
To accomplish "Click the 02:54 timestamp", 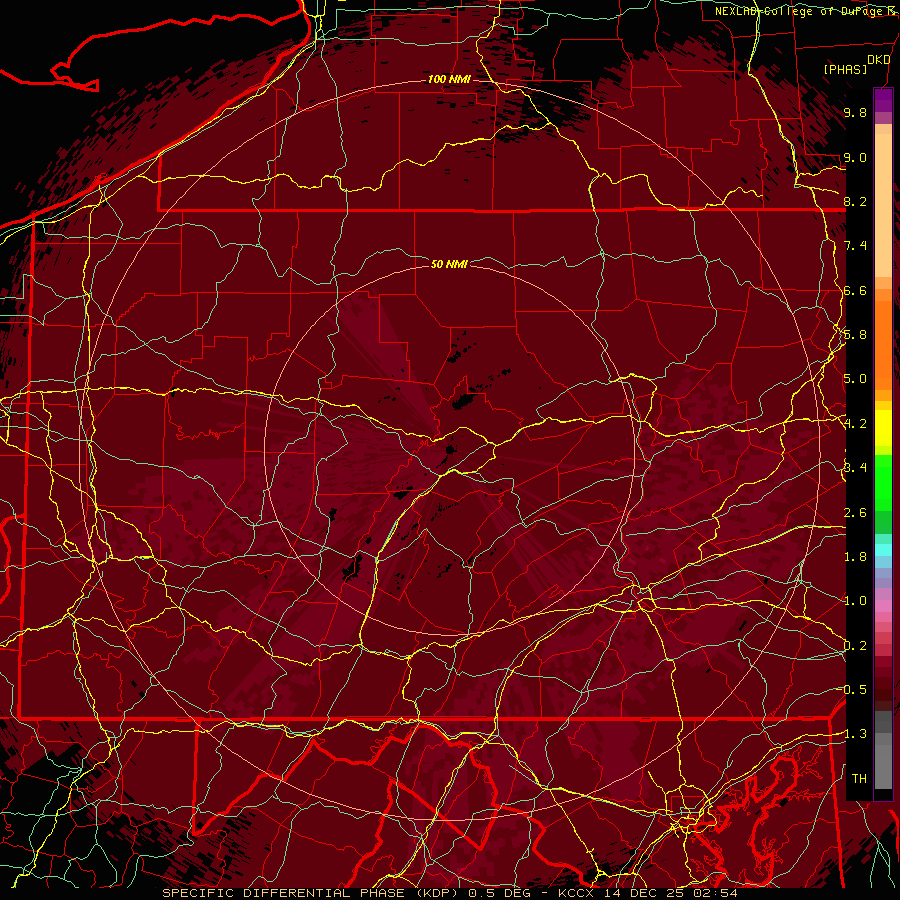I will coord(715,893).
